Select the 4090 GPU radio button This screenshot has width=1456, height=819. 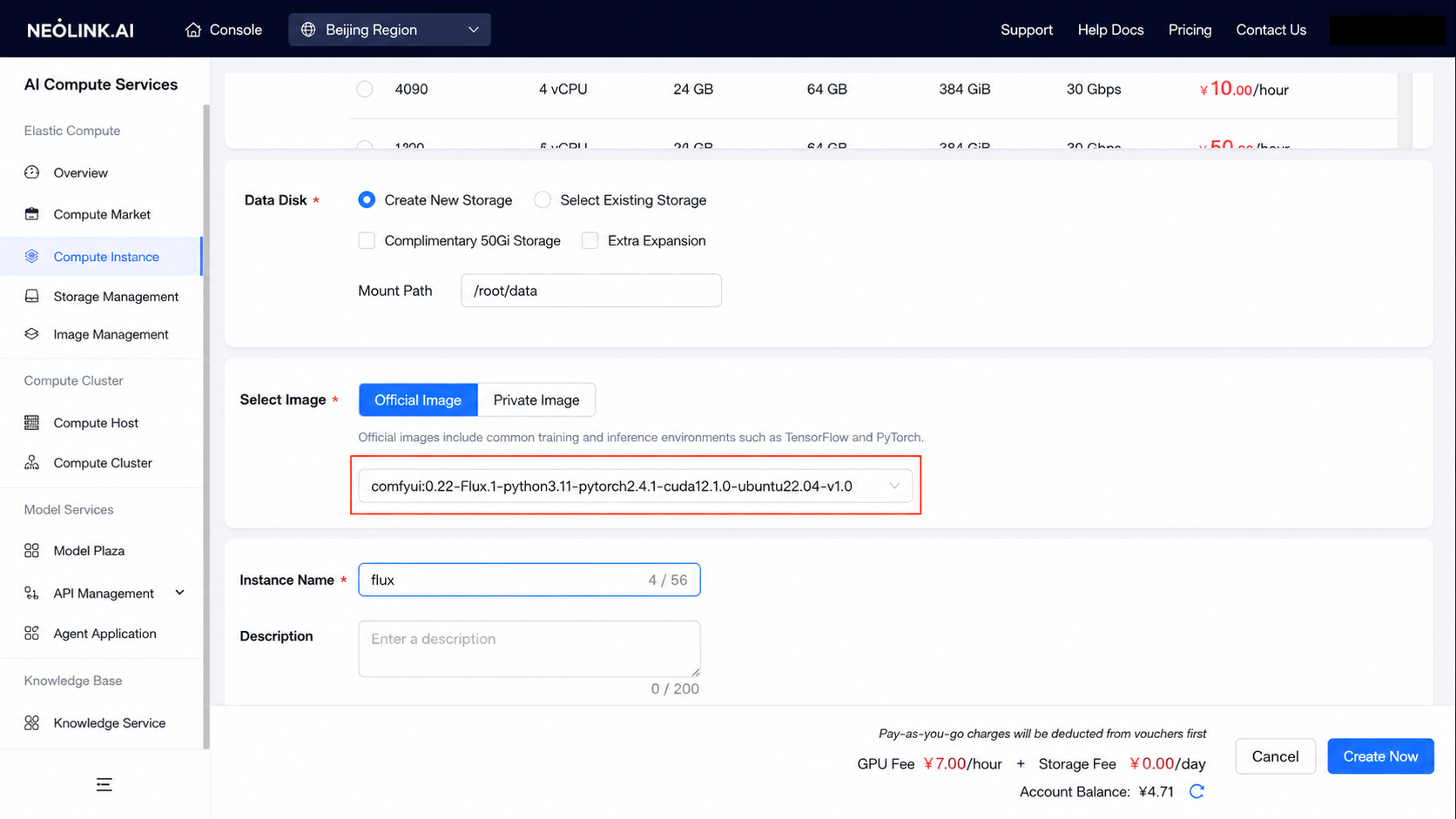point(365,89)
